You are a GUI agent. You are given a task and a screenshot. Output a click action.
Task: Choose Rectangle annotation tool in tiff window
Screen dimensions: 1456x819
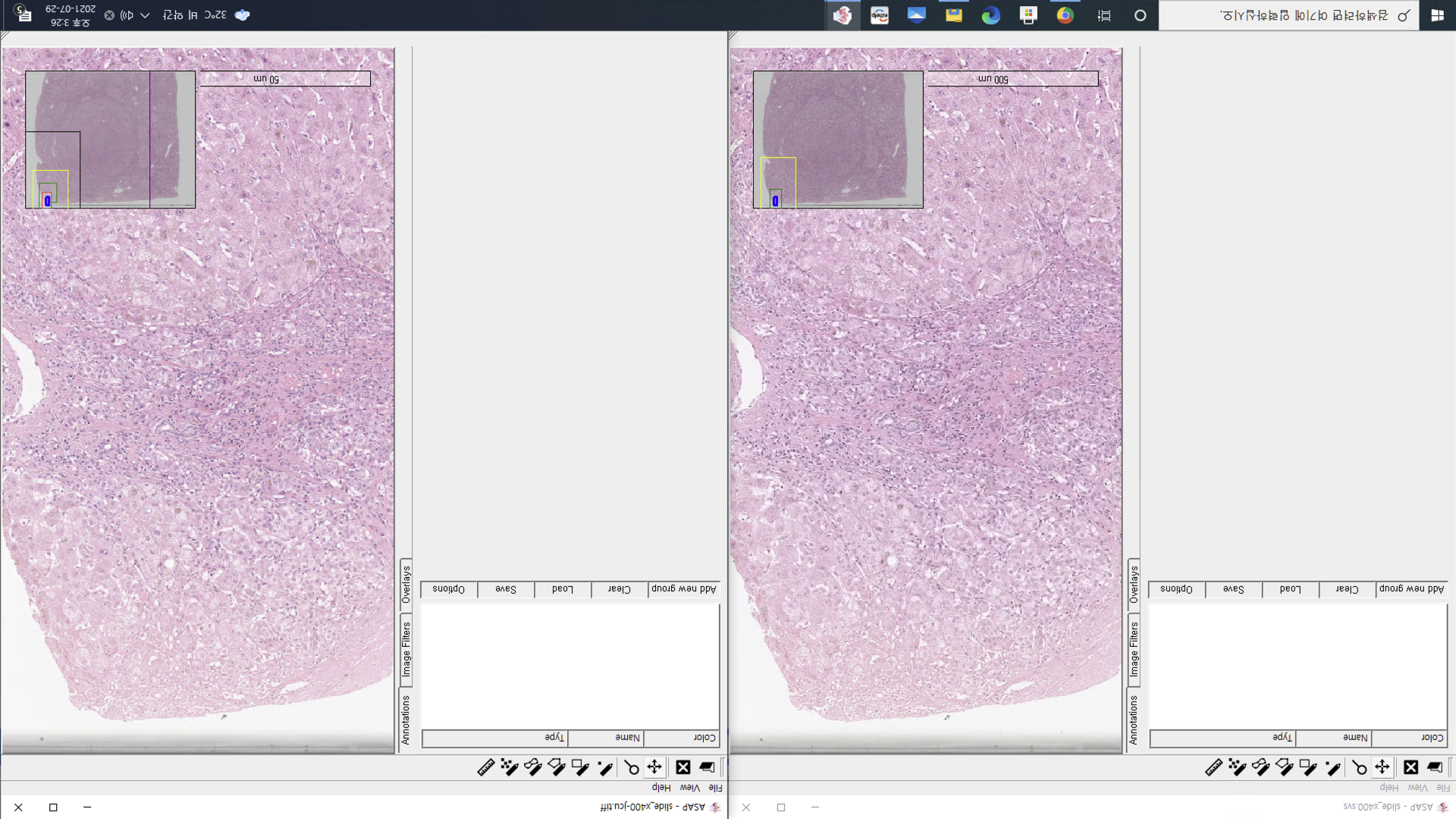click(580, 767)
